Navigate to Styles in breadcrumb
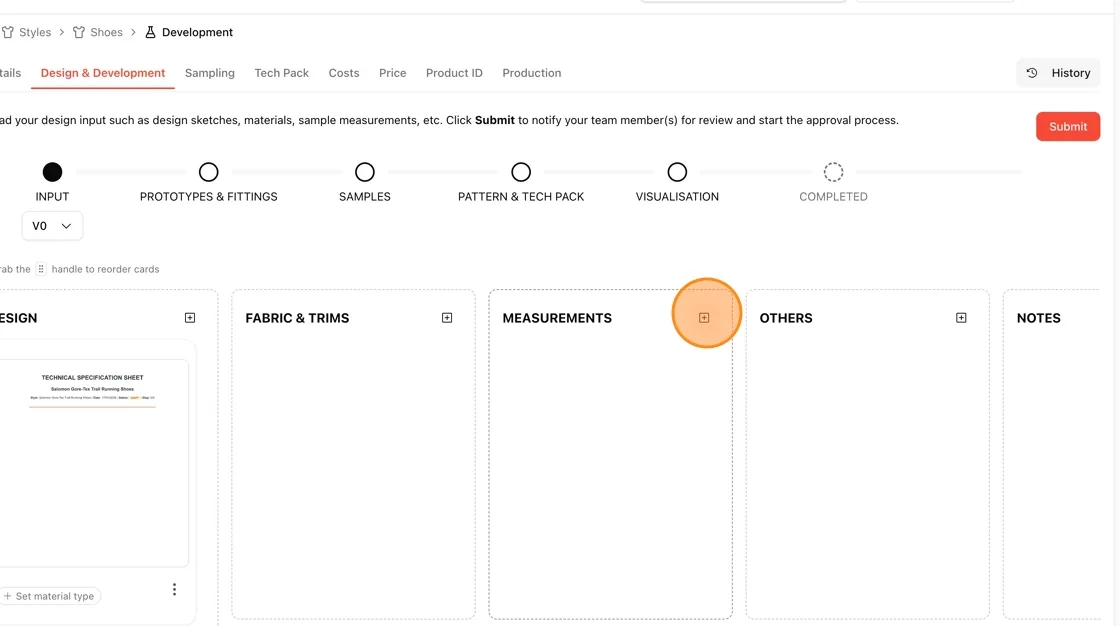 (x=35, y=32)
